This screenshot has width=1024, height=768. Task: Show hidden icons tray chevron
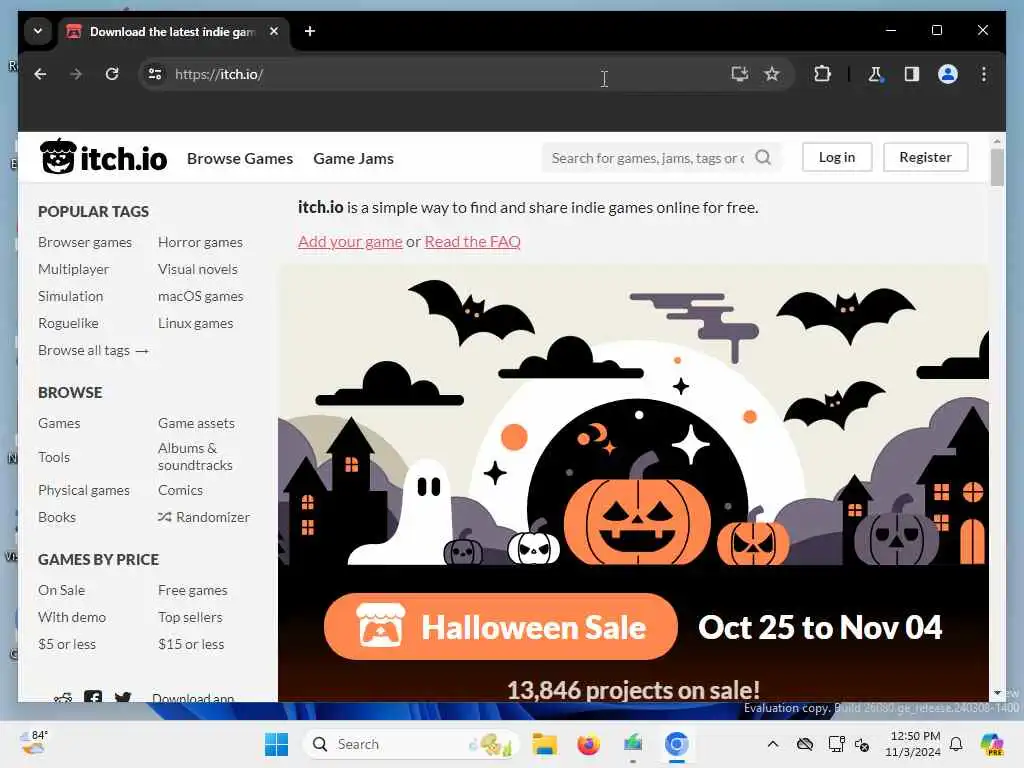(x=773, y=744)
